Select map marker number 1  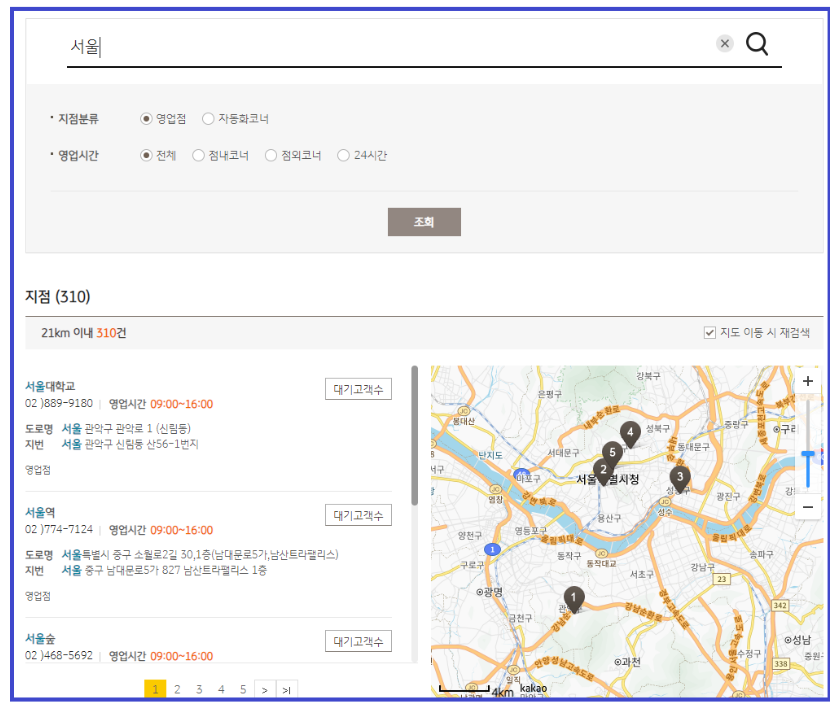[573, 599]
